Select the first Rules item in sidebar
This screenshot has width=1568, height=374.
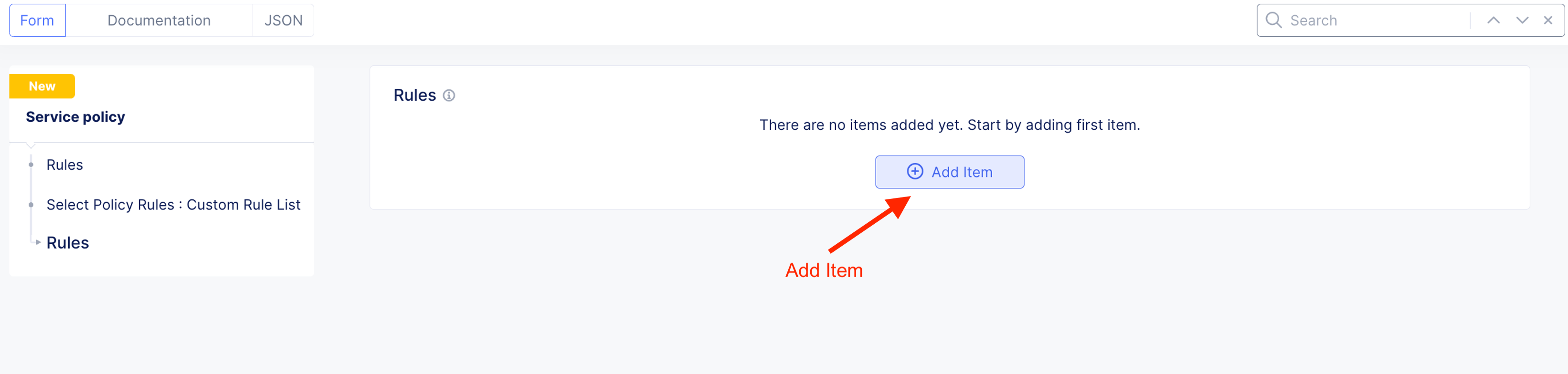tap(64, 165)
